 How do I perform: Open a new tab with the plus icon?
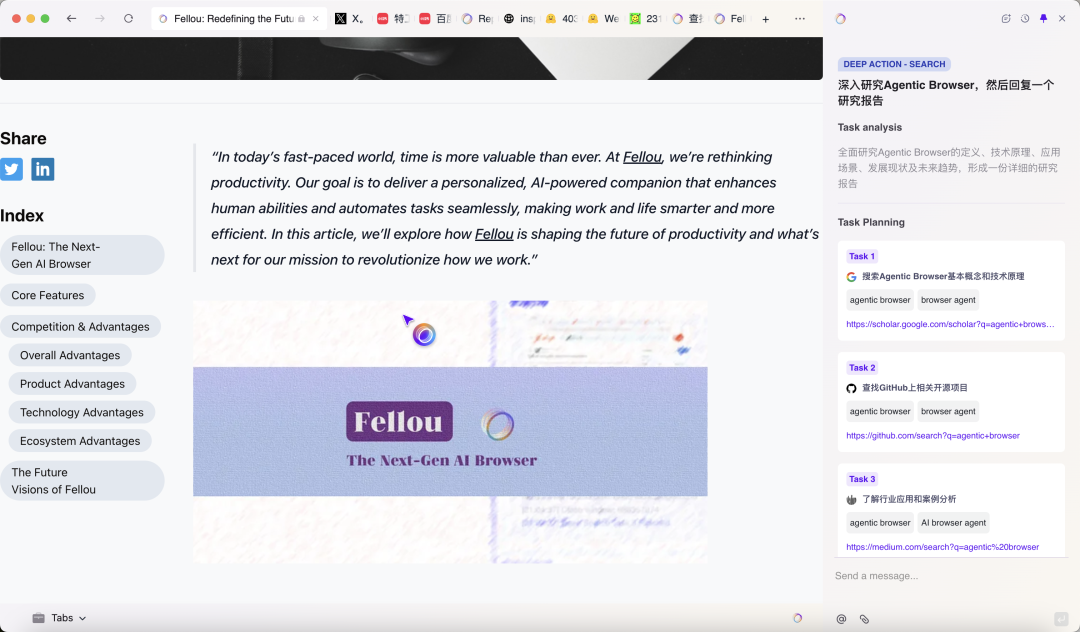coord(765,19)
